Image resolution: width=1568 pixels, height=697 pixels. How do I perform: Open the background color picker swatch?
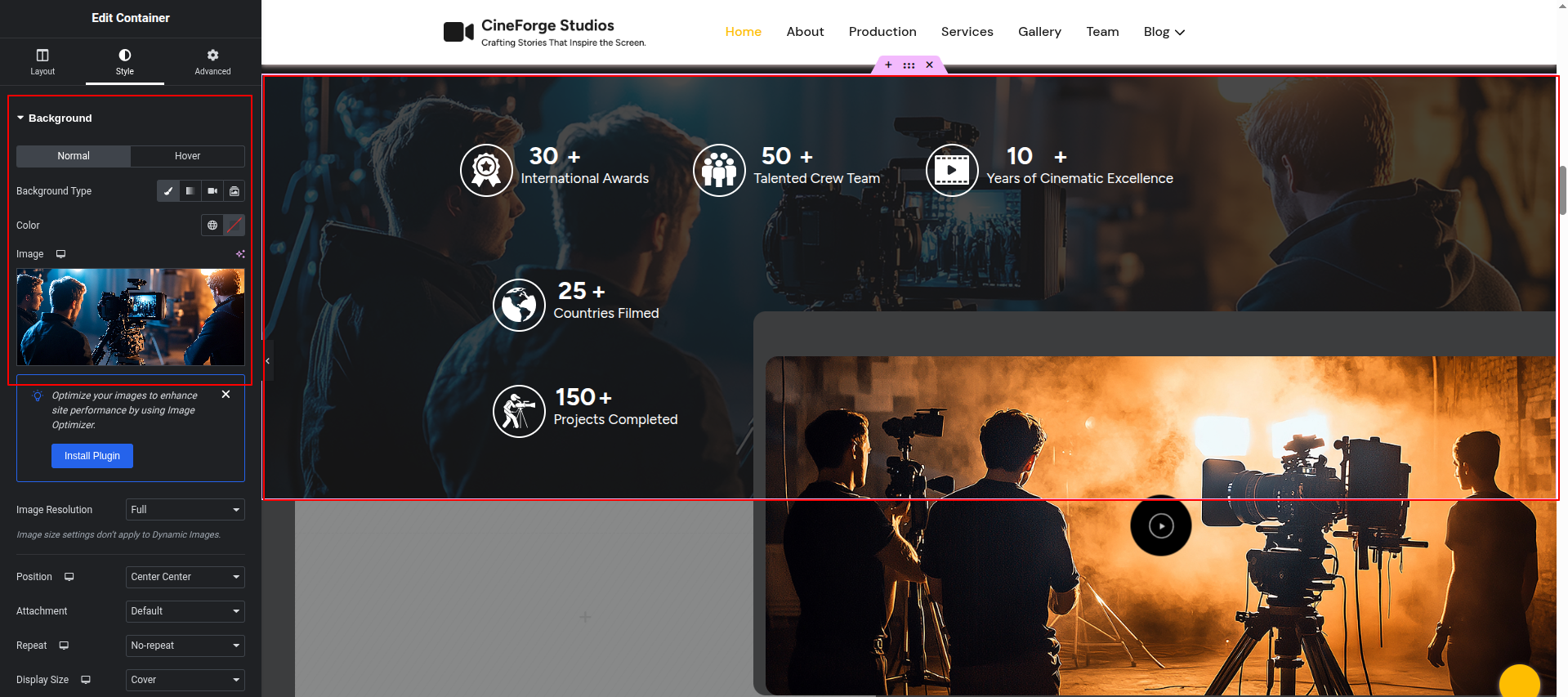click(235, 226)
